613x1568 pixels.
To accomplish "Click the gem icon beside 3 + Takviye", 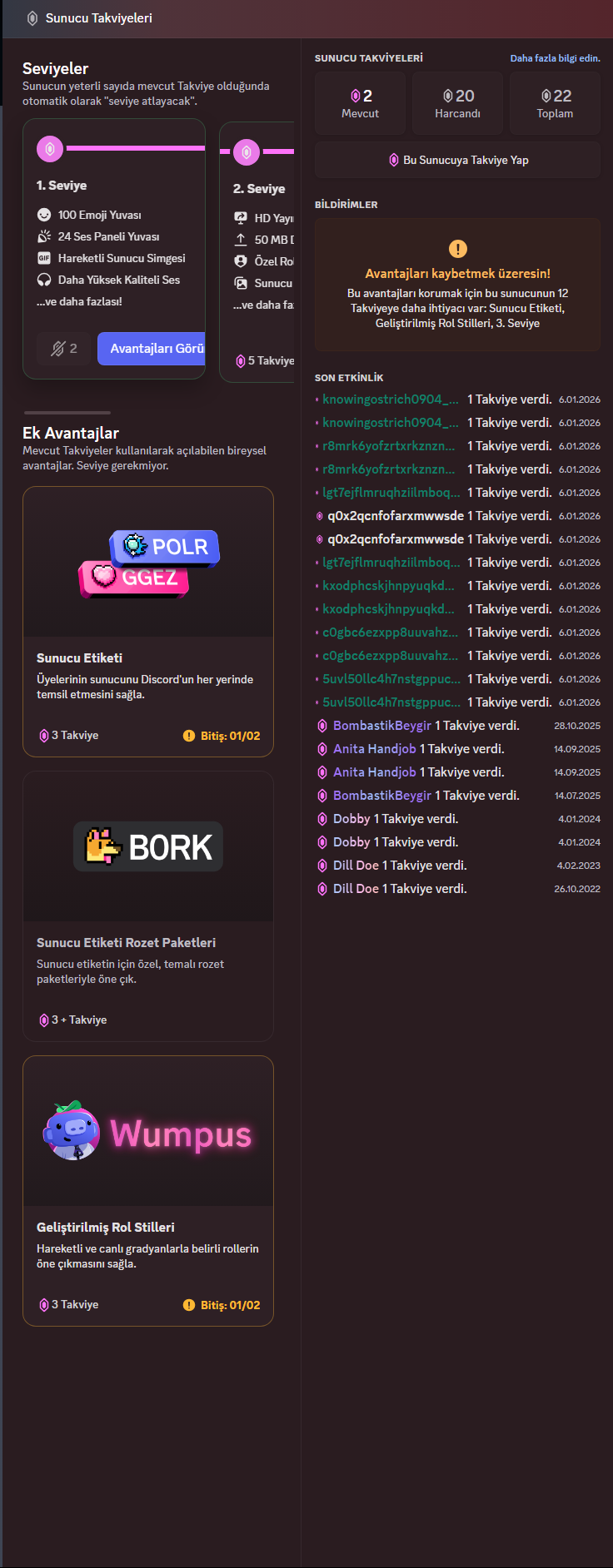I will pos(44,1020).
